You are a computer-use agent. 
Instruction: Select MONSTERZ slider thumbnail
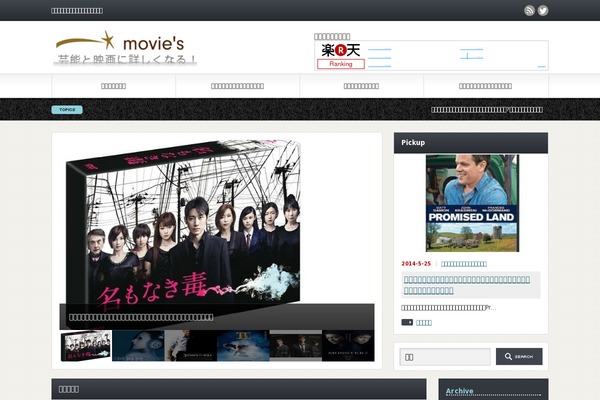click(348, 346)
